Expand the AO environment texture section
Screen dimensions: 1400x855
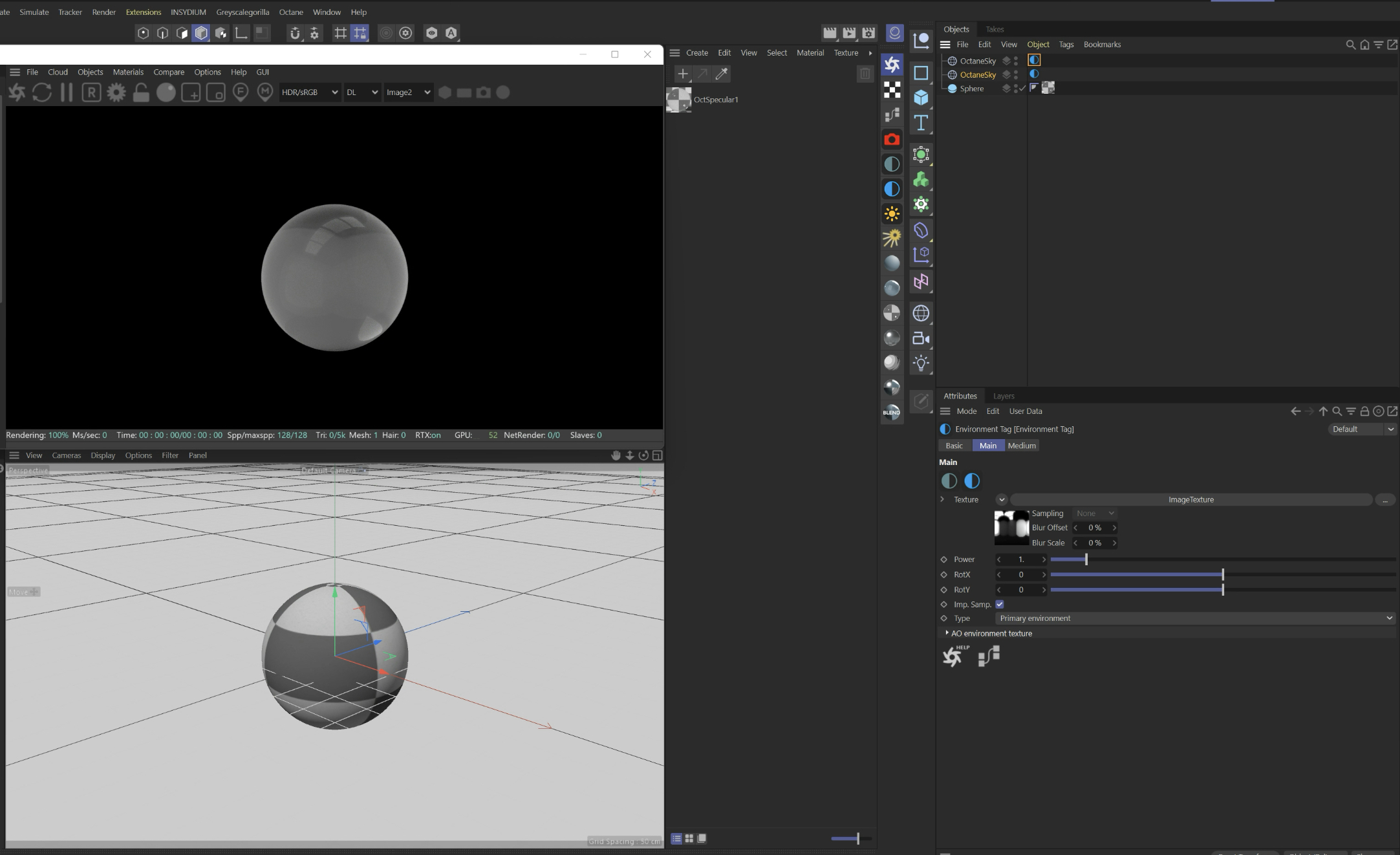[x=947, y=633]
